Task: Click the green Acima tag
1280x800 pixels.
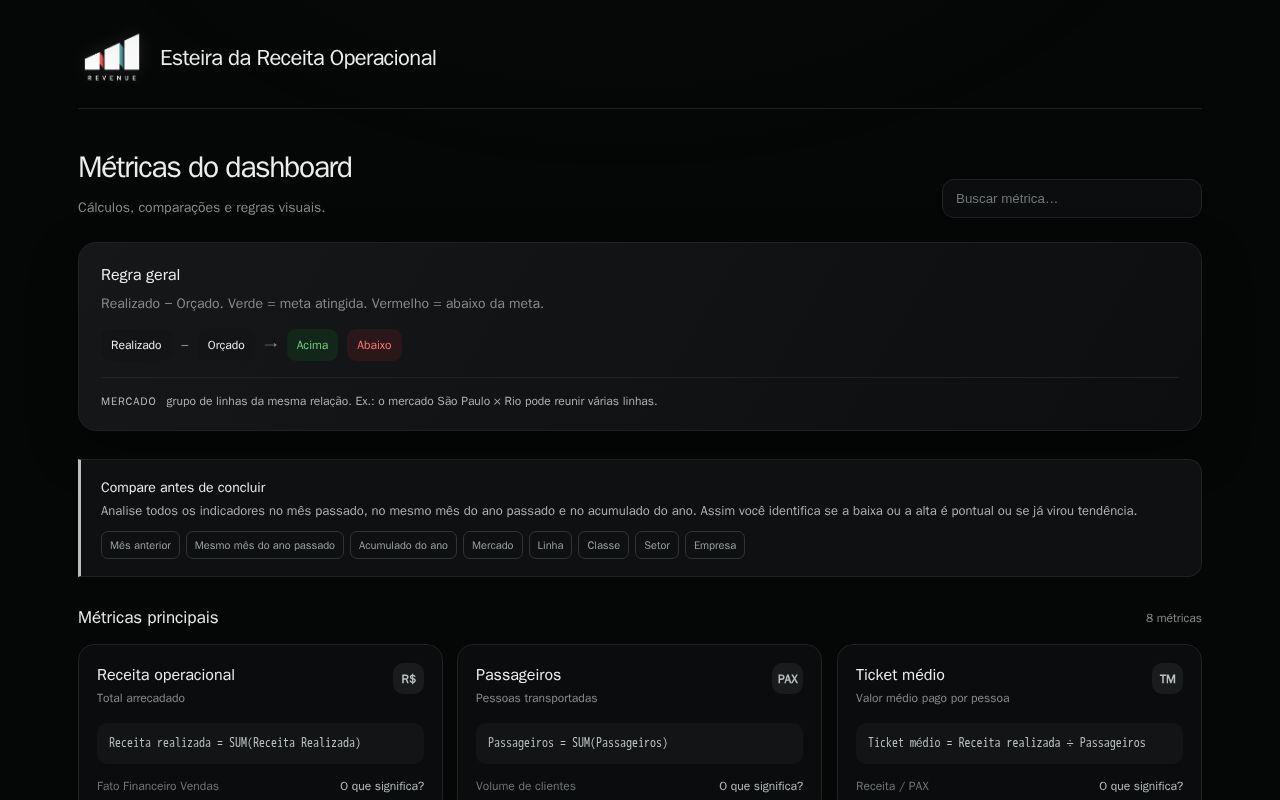Action: pos(312,345)
